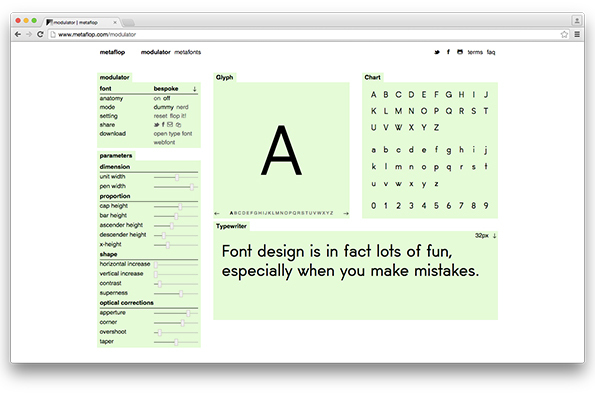Share the font on Facebook in share row
The height and width of the screenshot is (395, 595).
[163, 125]
